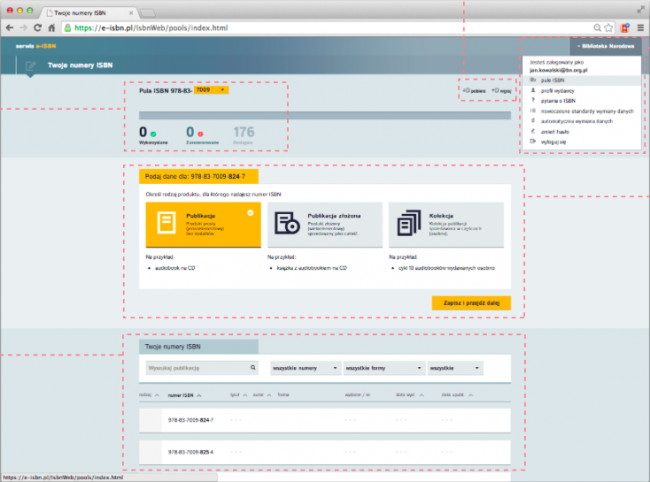
Task: Toggle the checkmark on the Publikacja card
Action: 250,213
